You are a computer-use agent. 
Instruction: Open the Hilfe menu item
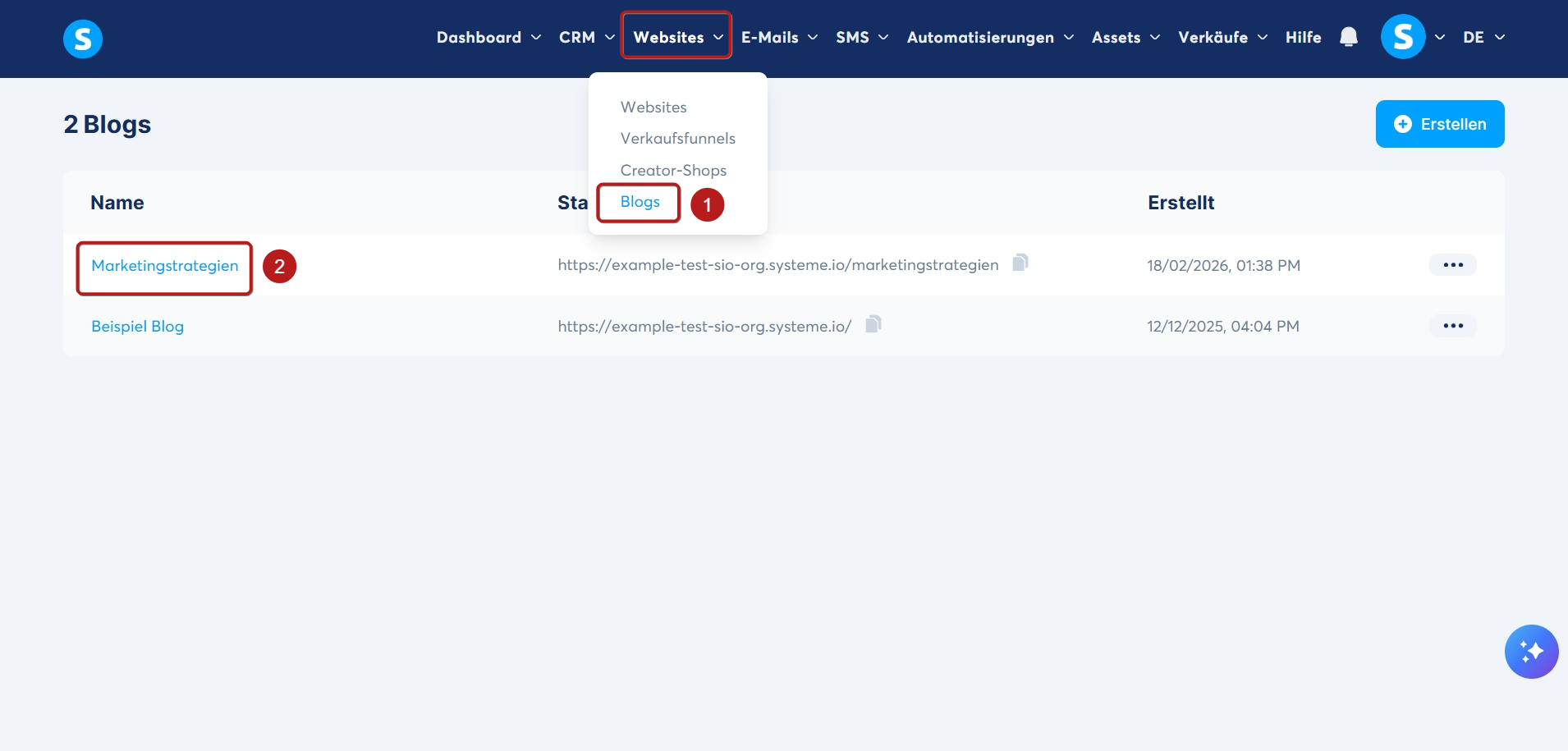coord(1303,37)
